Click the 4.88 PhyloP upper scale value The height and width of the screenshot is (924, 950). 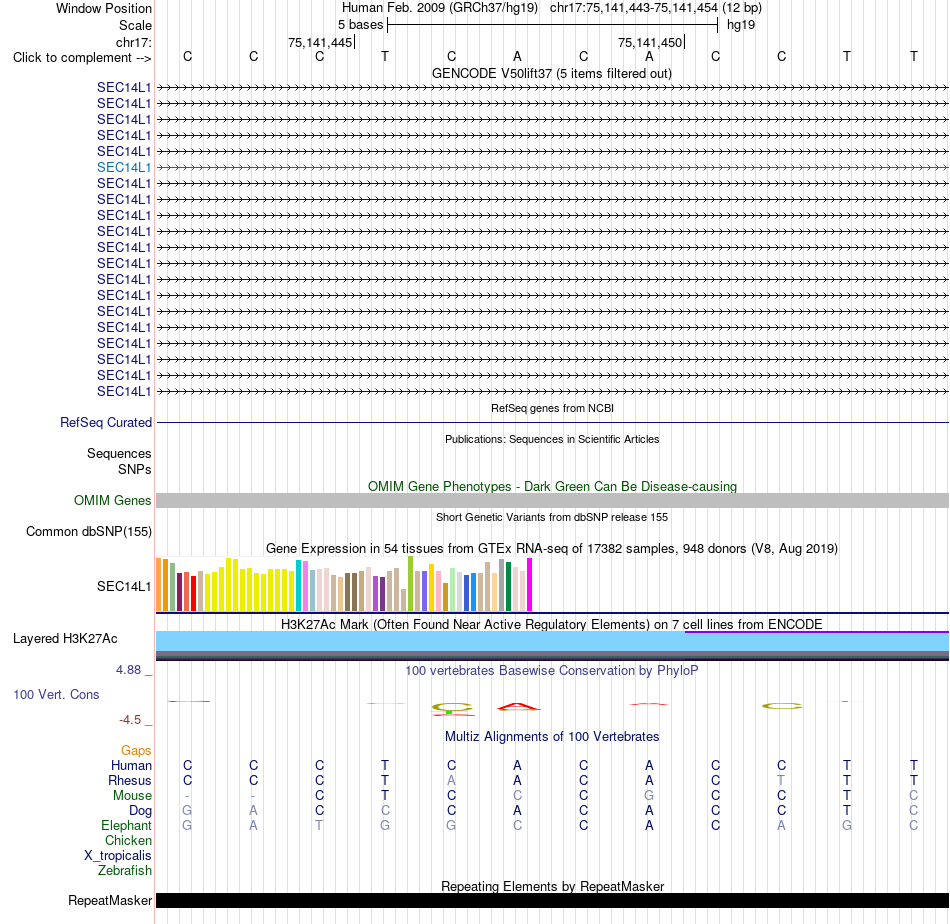coord(128,670)
